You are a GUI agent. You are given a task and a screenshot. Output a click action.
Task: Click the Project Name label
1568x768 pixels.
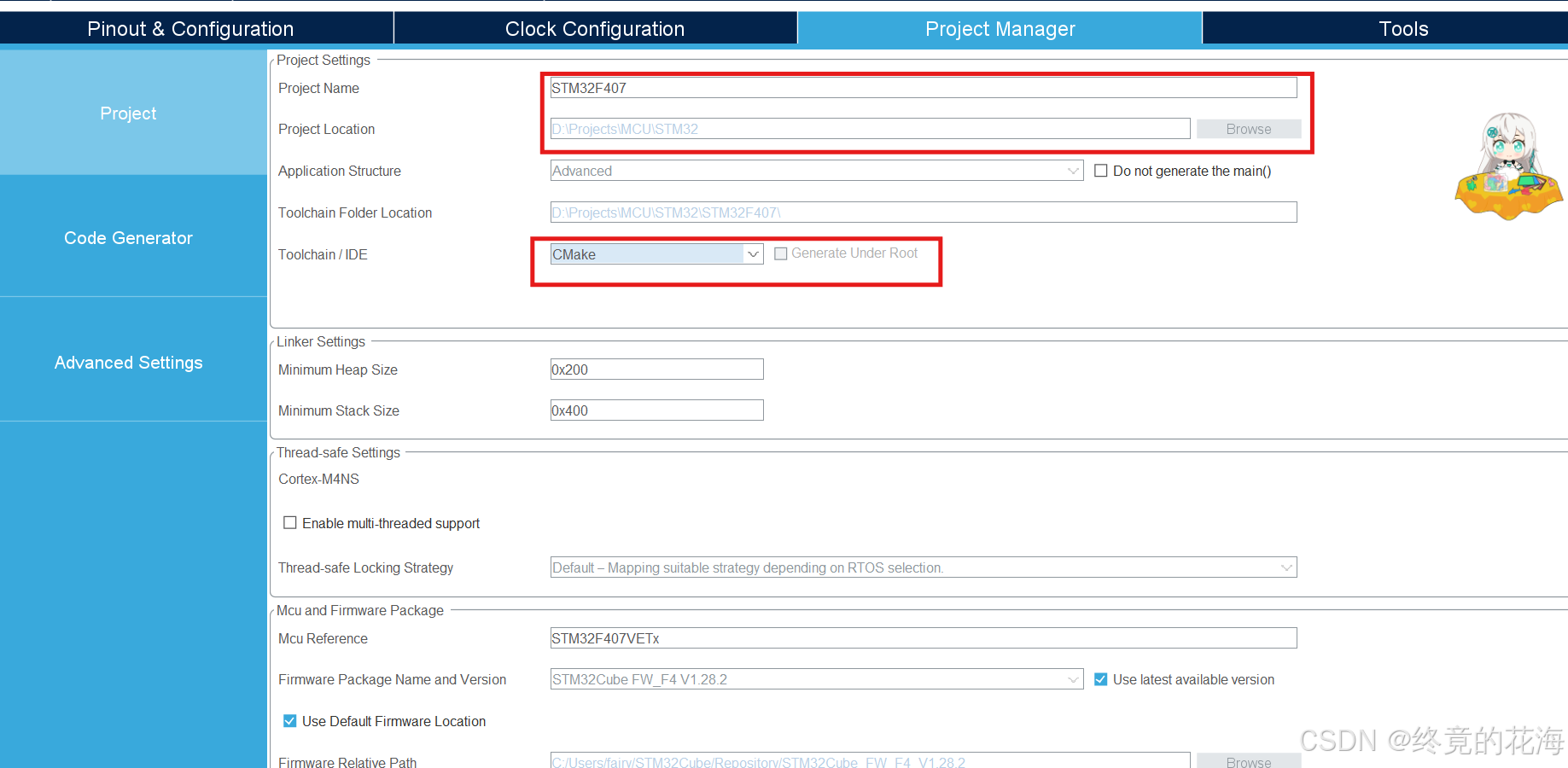click(x=318, y=88)
